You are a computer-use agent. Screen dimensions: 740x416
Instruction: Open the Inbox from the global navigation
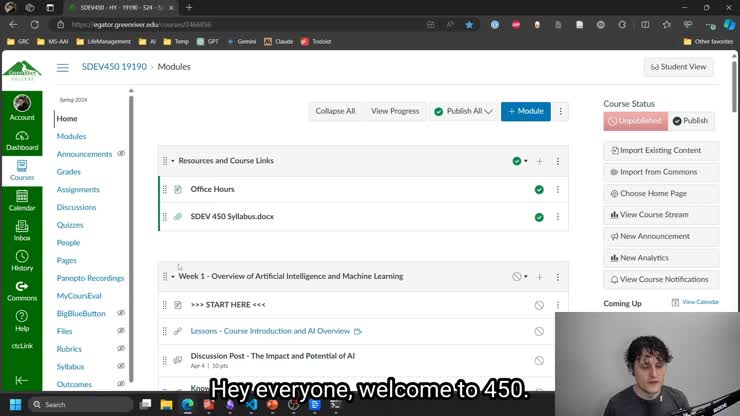click(x=22, y=228)
